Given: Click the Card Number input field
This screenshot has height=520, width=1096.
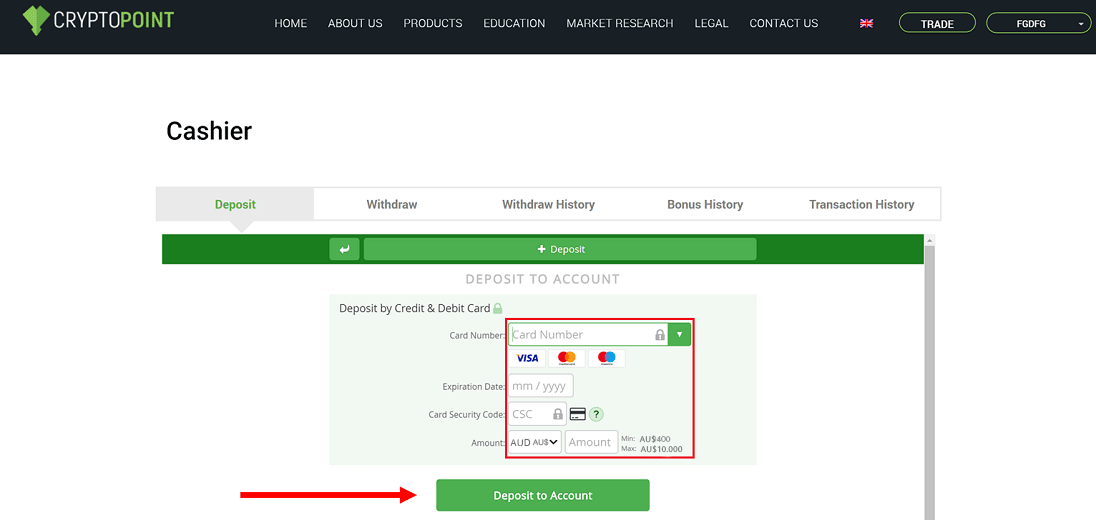Looking at the screenshot, I should coord(580,334).
